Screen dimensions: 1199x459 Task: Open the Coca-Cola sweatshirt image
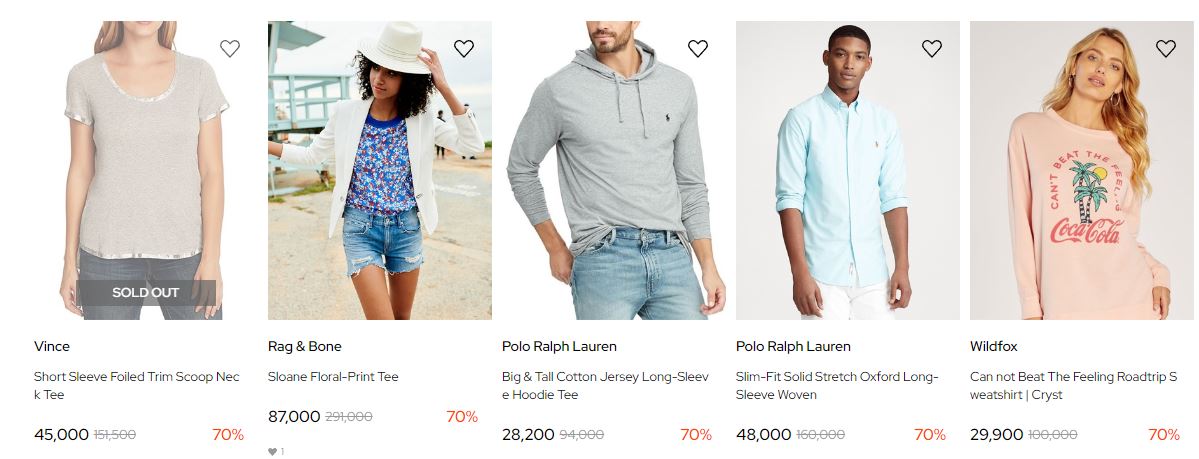tap(1081, 170)
